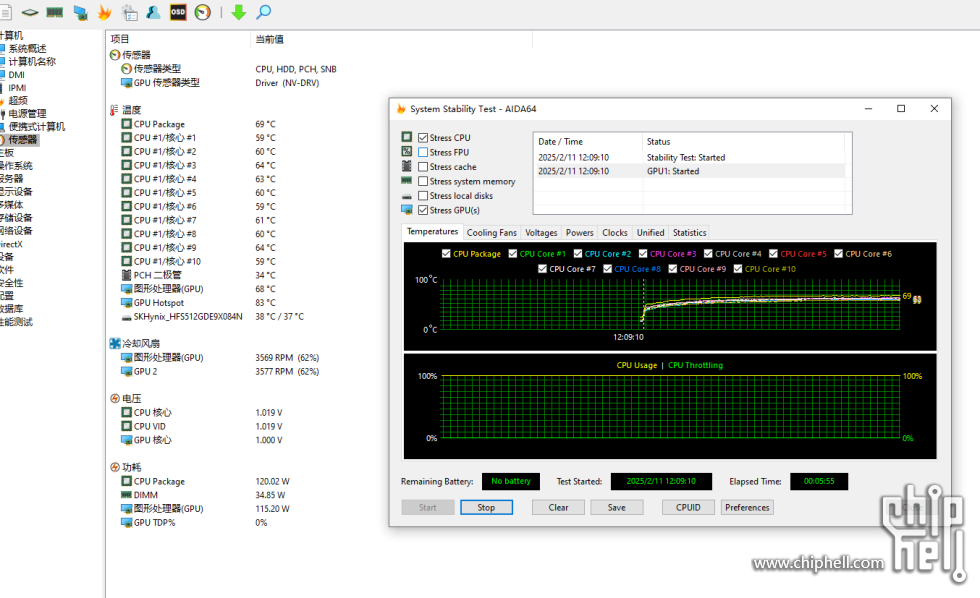Select the CPU Package 120.02 W row
980x598 pixels.
206,481
